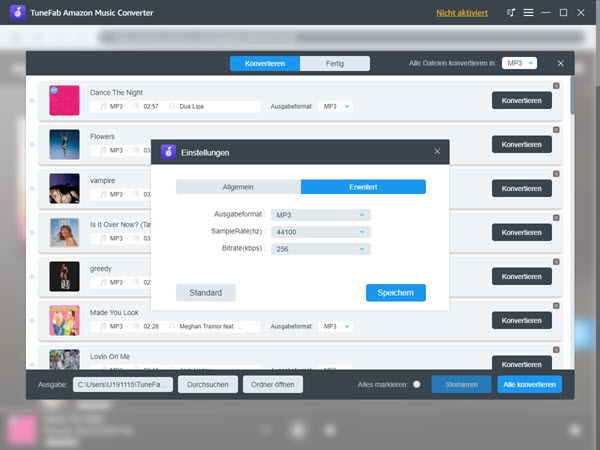600x450 pixels.
Task: Open greedy album cover thumbnail
Action: [64, 276]
